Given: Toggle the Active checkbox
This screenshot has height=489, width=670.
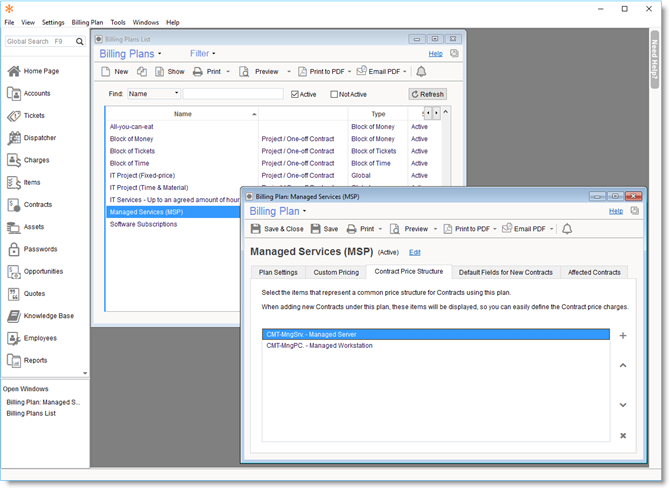Looking at the screenshot, I should (x=295, y=94).
